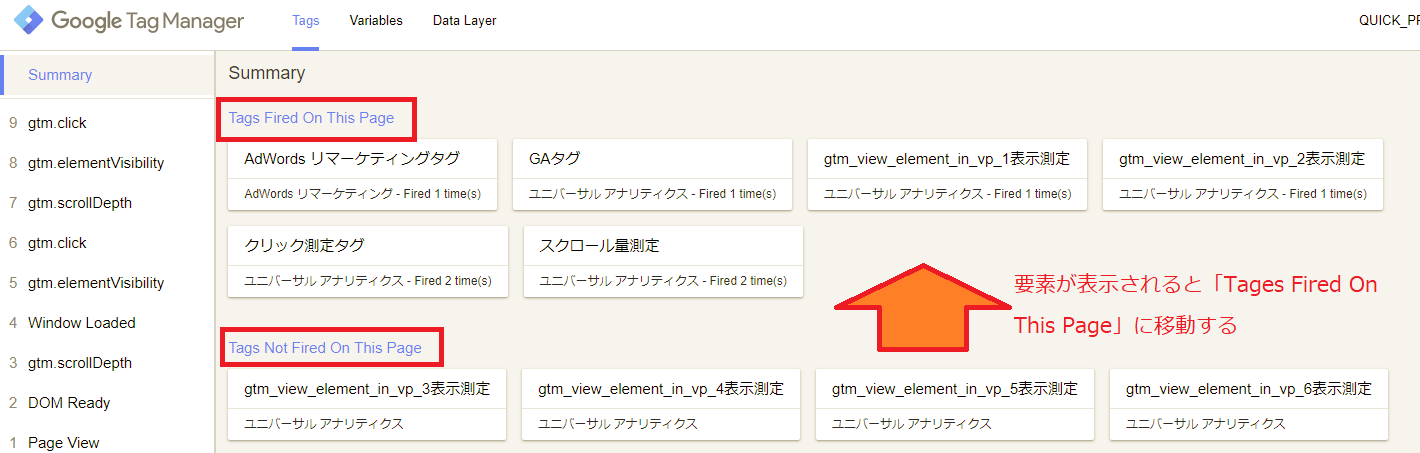This screenshot has height=453, width=1420.
Task: Open the スクロール量測定 tag card
Action: click(x=663, y=262)
